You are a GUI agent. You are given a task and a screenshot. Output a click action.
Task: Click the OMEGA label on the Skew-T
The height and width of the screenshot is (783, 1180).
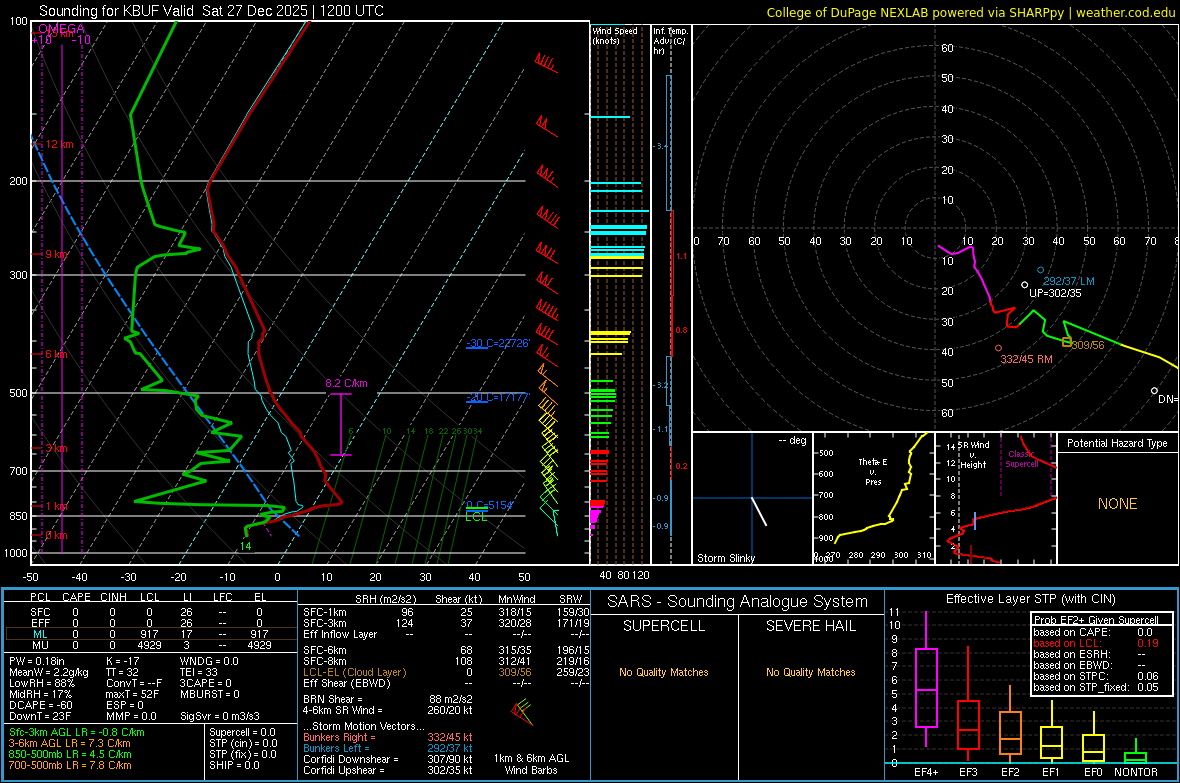pos(61,29)
